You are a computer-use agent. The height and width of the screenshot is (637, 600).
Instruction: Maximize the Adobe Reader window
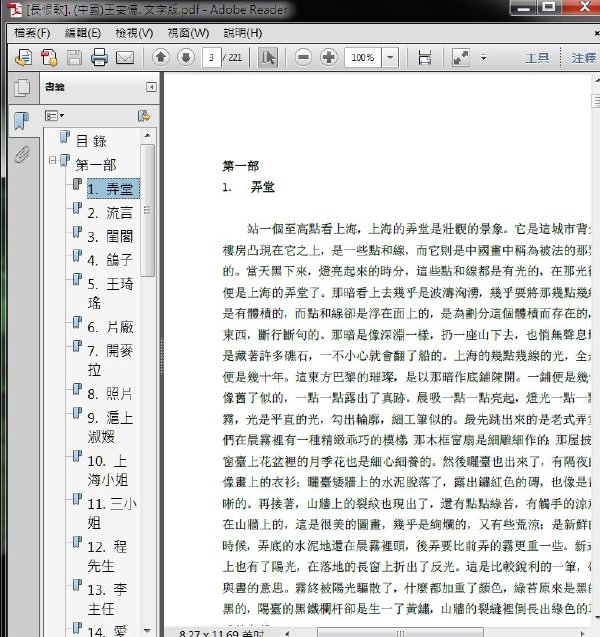[548, 7]
